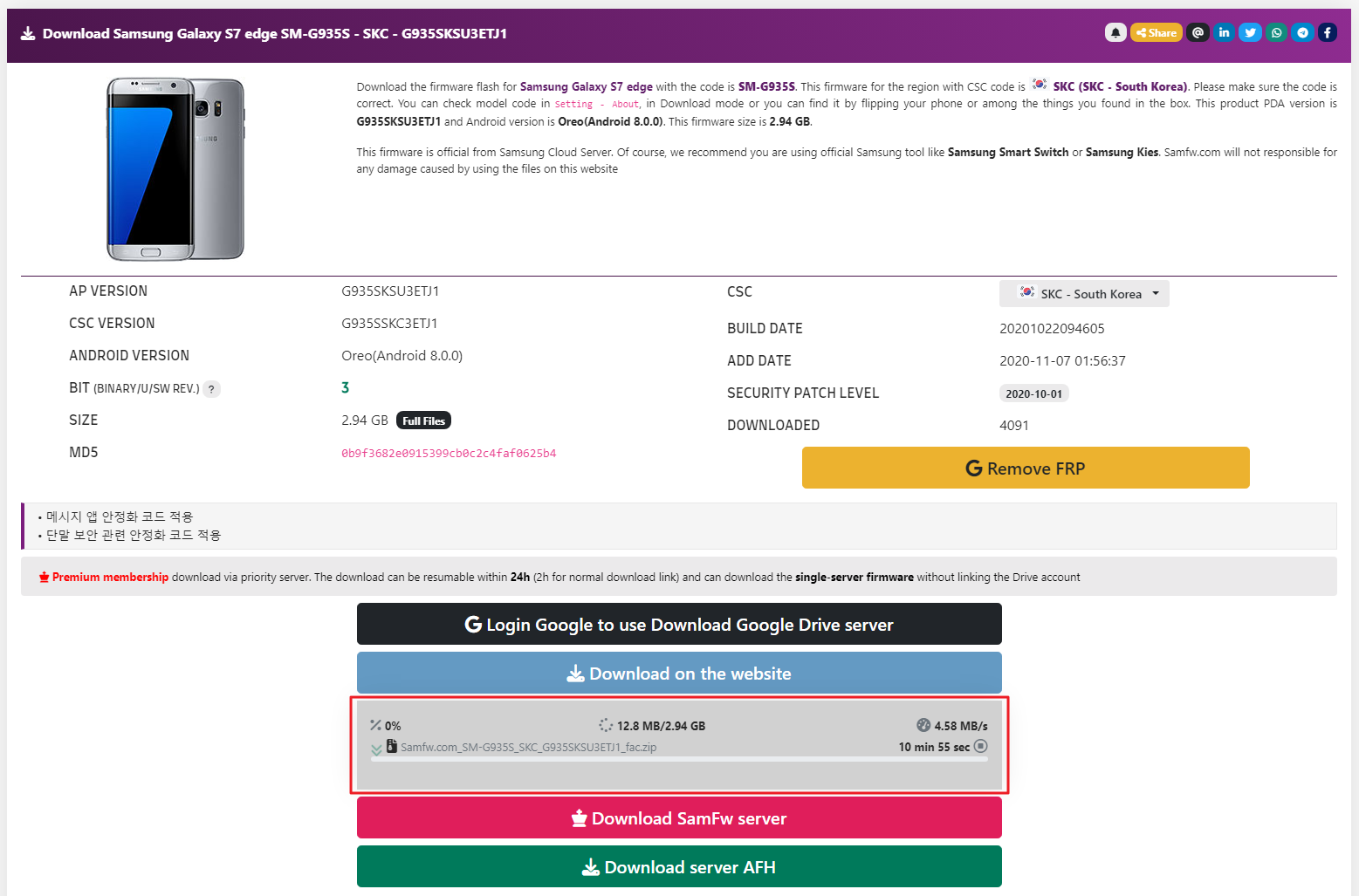The image size is (1359, 896).
Task: Click the MD5 hash 0b9f3682e0915399cb0c2c4faf0625b4
Action: 449,454
